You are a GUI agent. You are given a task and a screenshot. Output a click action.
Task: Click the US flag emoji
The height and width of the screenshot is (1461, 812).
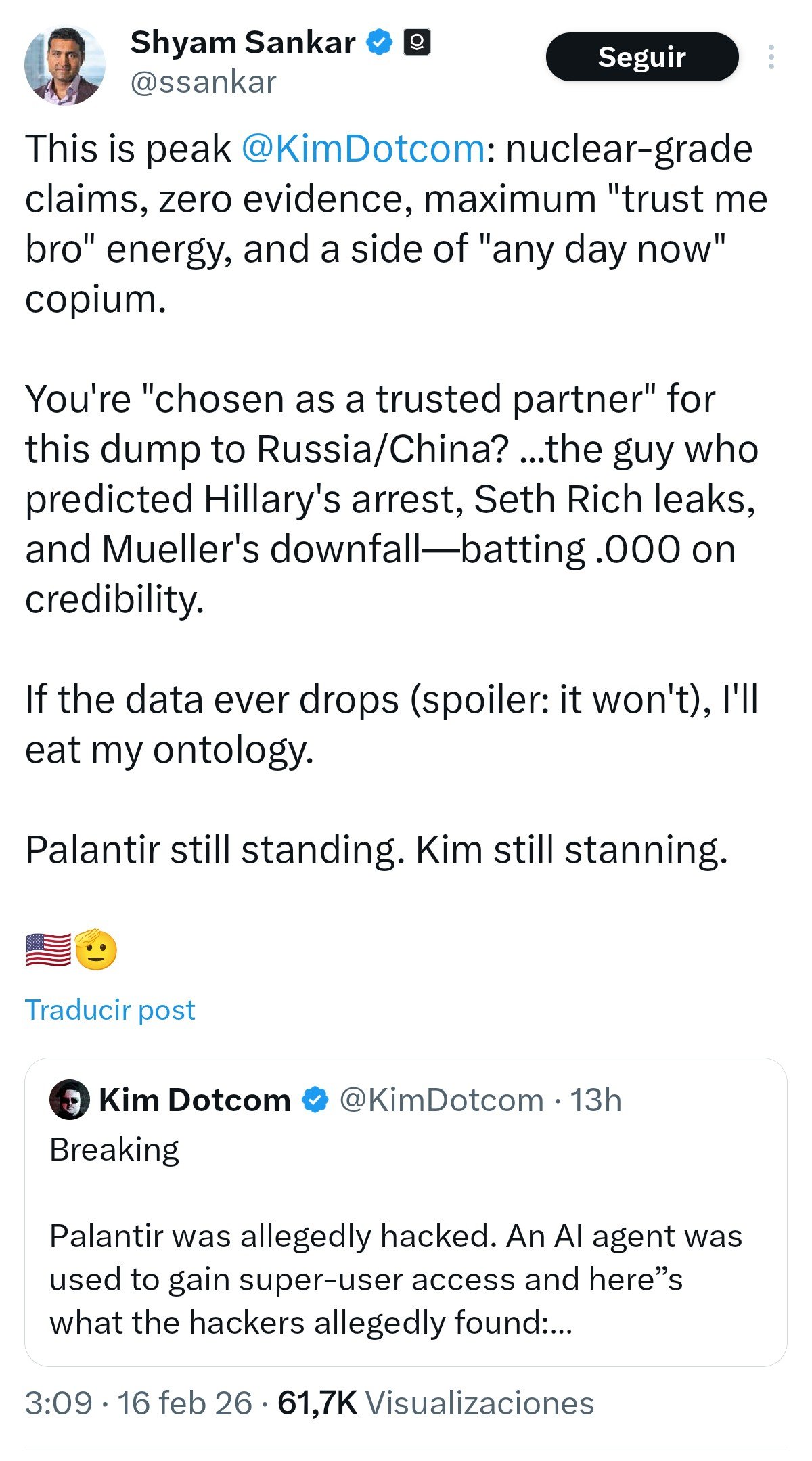48,949
